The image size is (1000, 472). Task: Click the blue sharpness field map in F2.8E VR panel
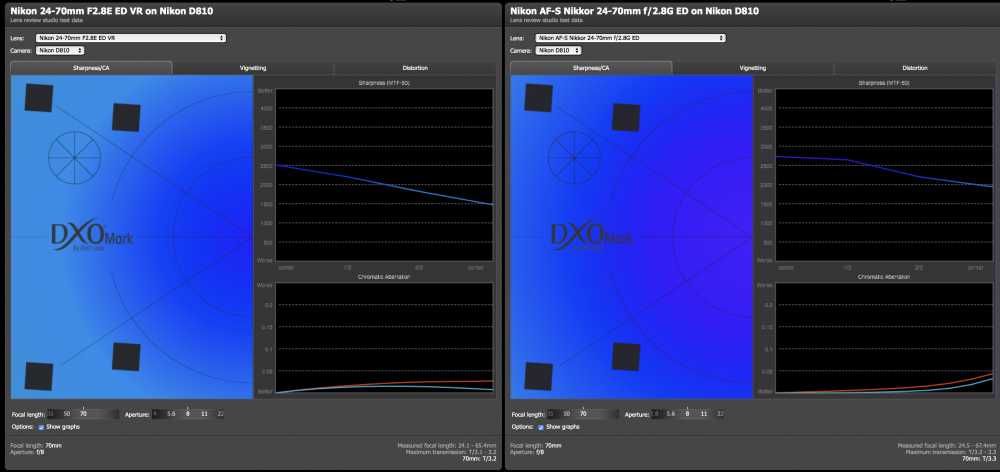[132, 237]
